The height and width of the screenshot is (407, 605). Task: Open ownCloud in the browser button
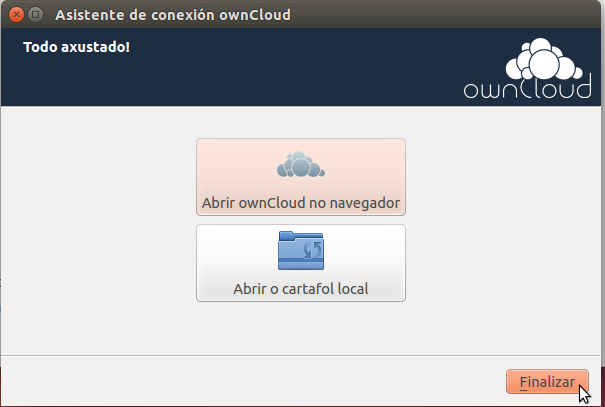pos(301,177)
